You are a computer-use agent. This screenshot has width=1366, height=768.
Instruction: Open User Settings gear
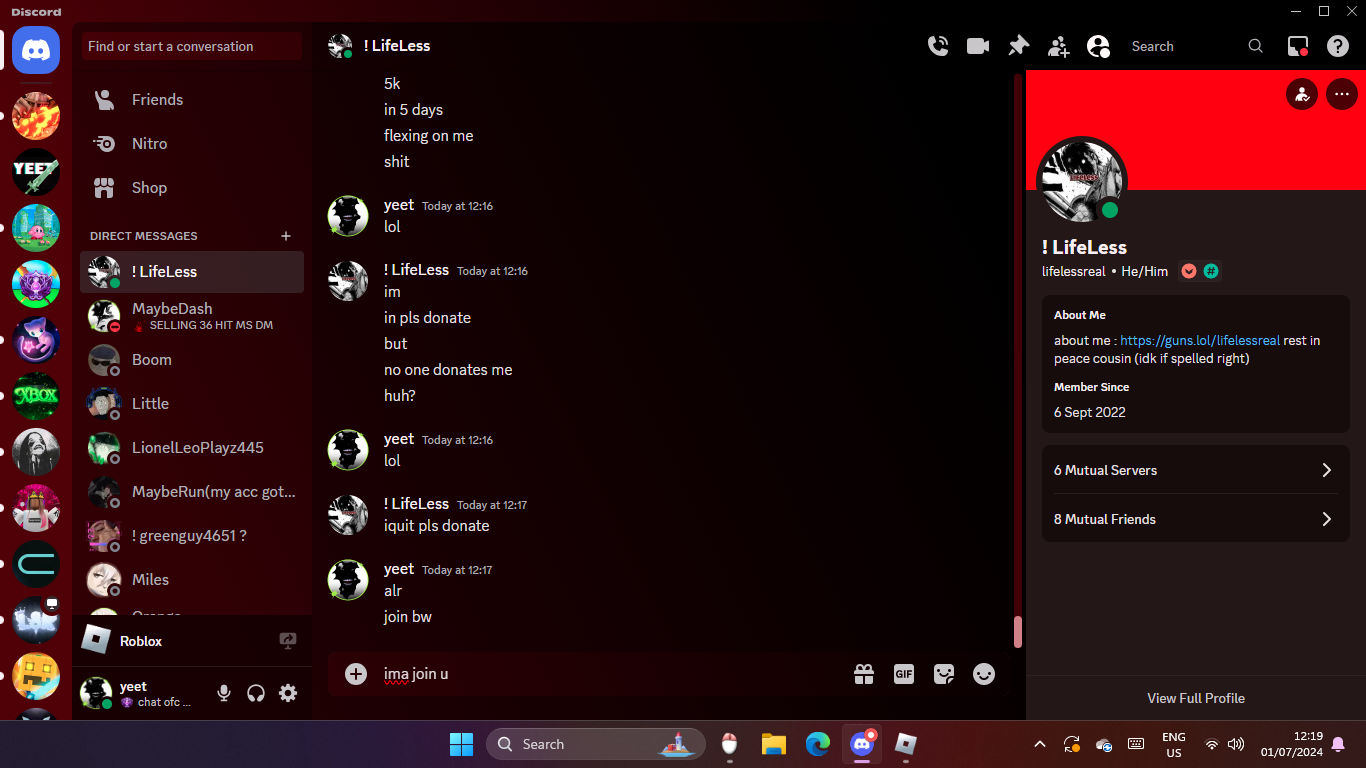click(288, 693)
